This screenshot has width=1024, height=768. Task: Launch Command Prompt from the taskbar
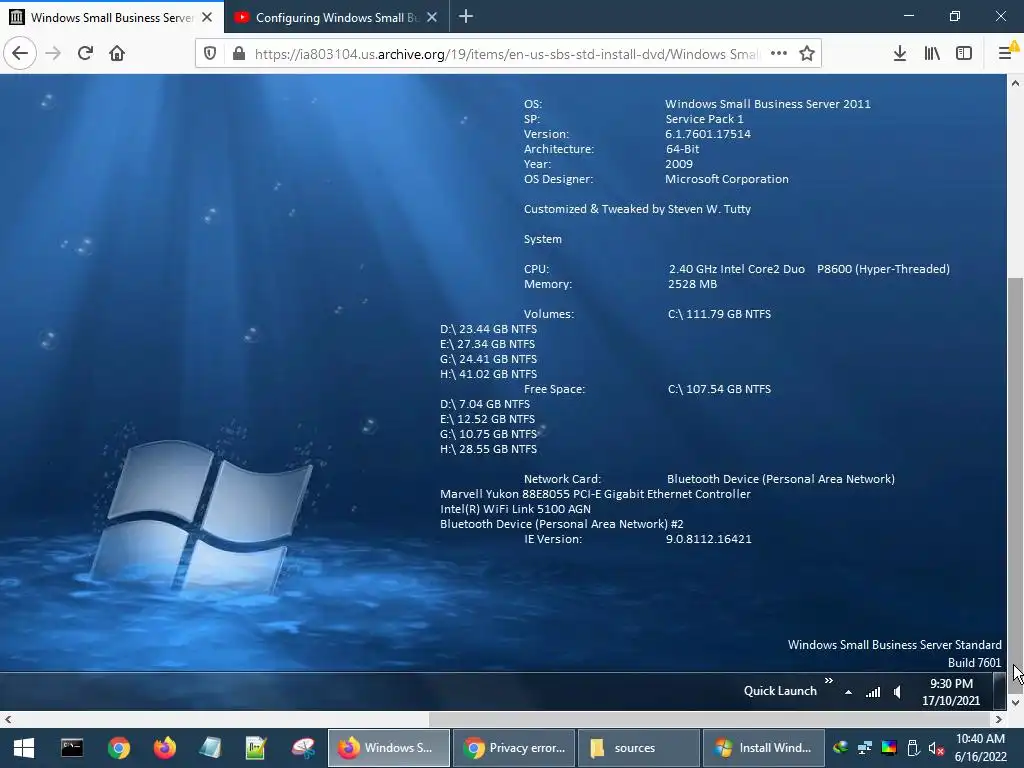[x=72, y=748]
